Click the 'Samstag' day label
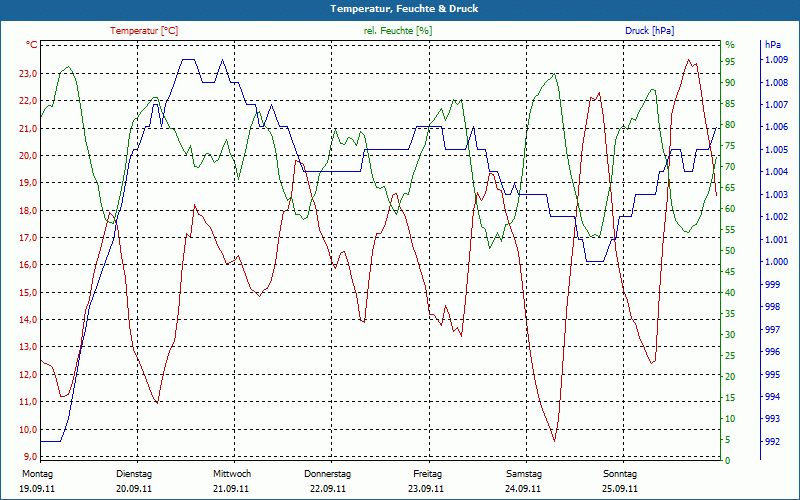The width and height of the screenshot is (800, 500). [523, 474]
